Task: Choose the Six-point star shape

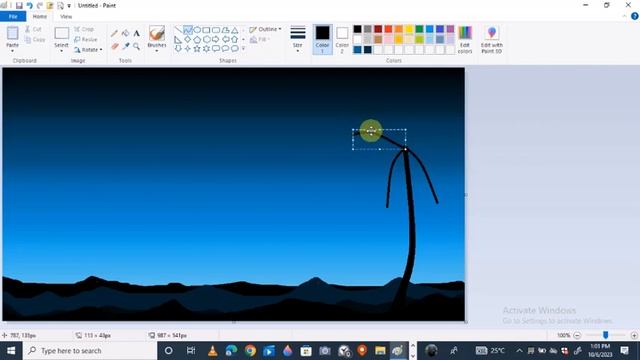Action: [206, 49]
